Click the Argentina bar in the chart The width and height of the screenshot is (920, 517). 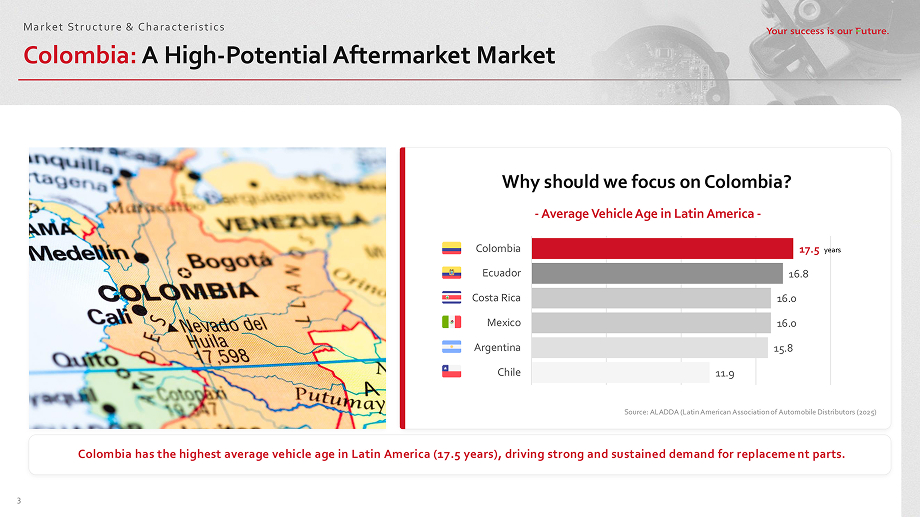[x=649, y=347]
